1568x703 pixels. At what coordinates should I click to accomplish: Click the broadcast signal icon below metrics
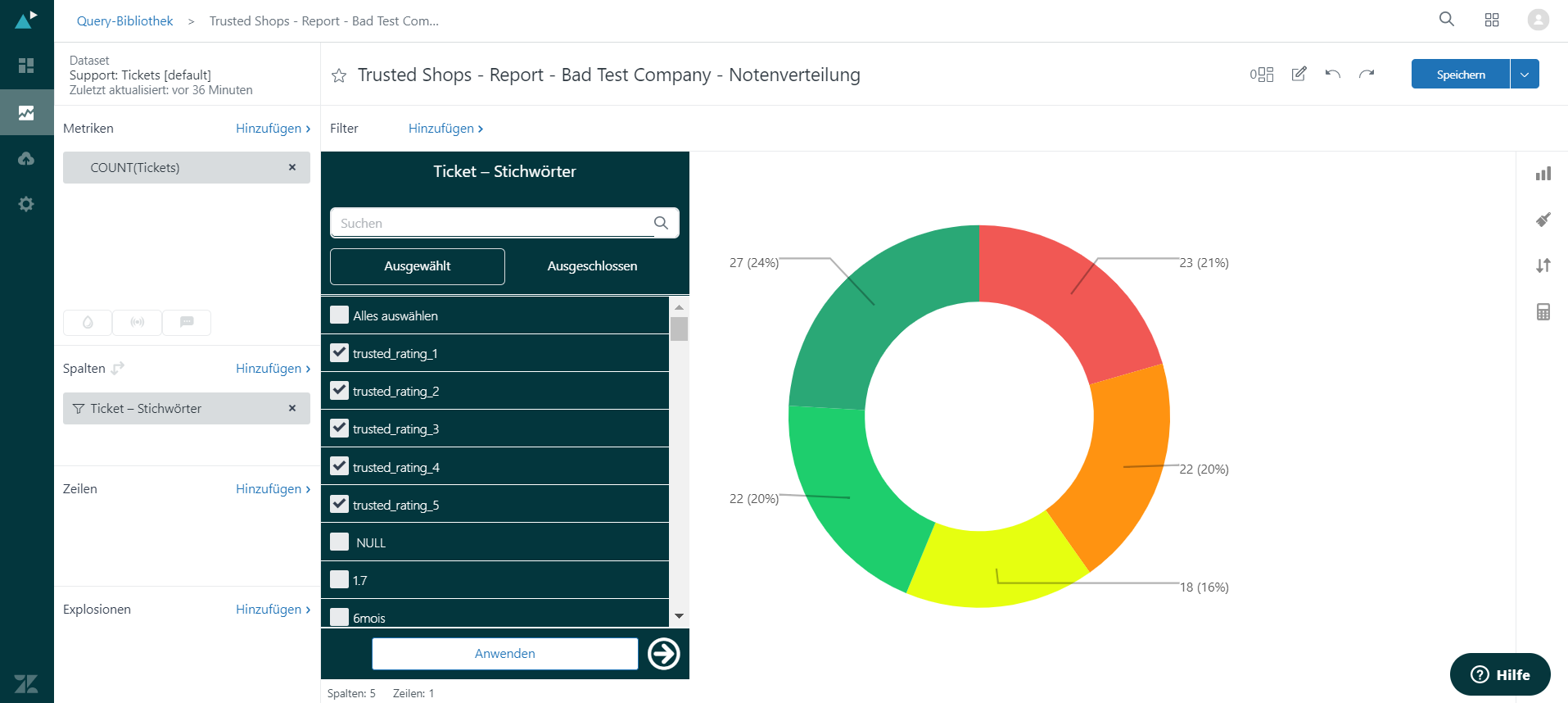click(138, 322)
